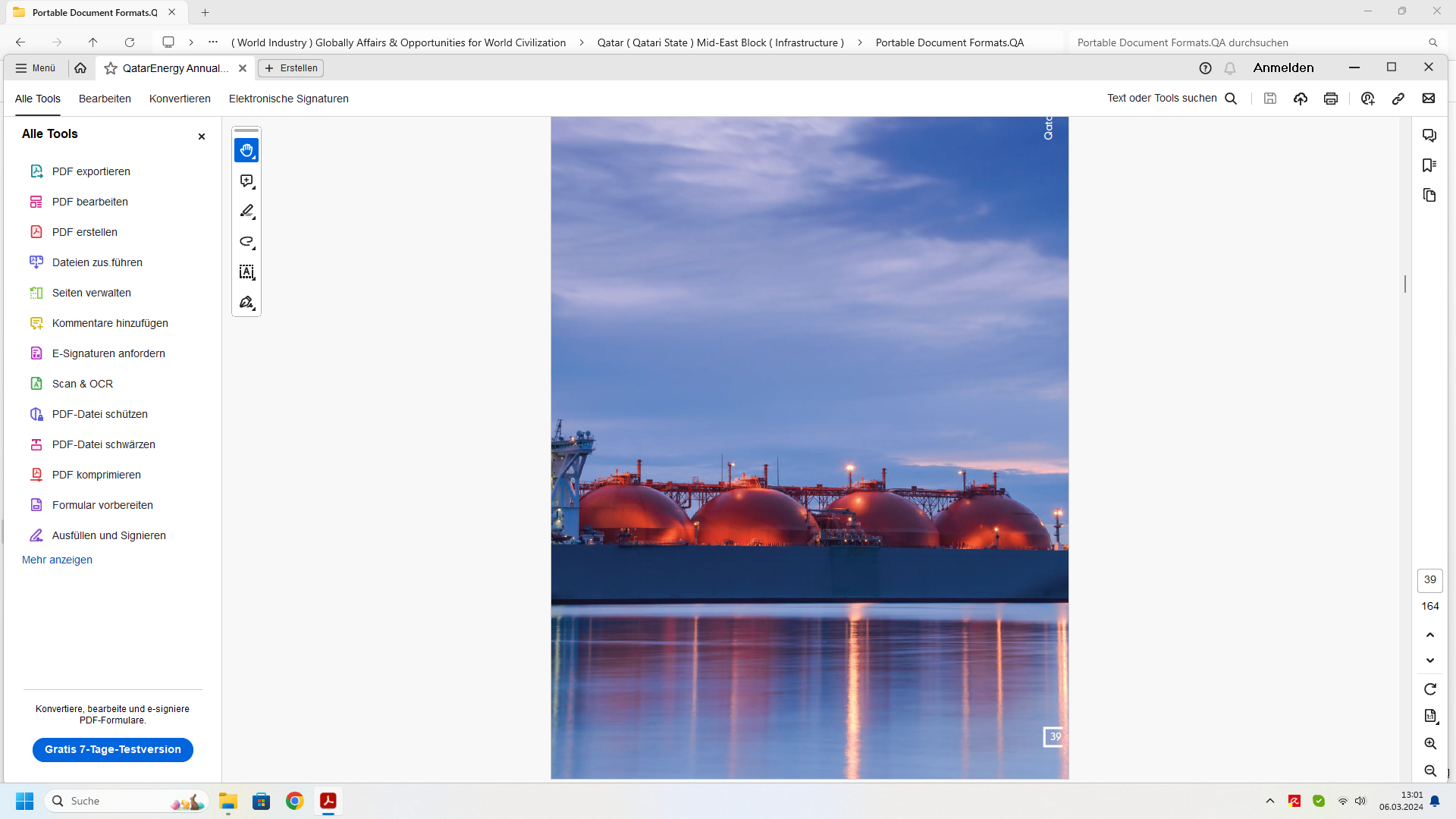The image size is (1456, 819).
Task: Select the highlight pen tool
Action: (x=246, y=211)
